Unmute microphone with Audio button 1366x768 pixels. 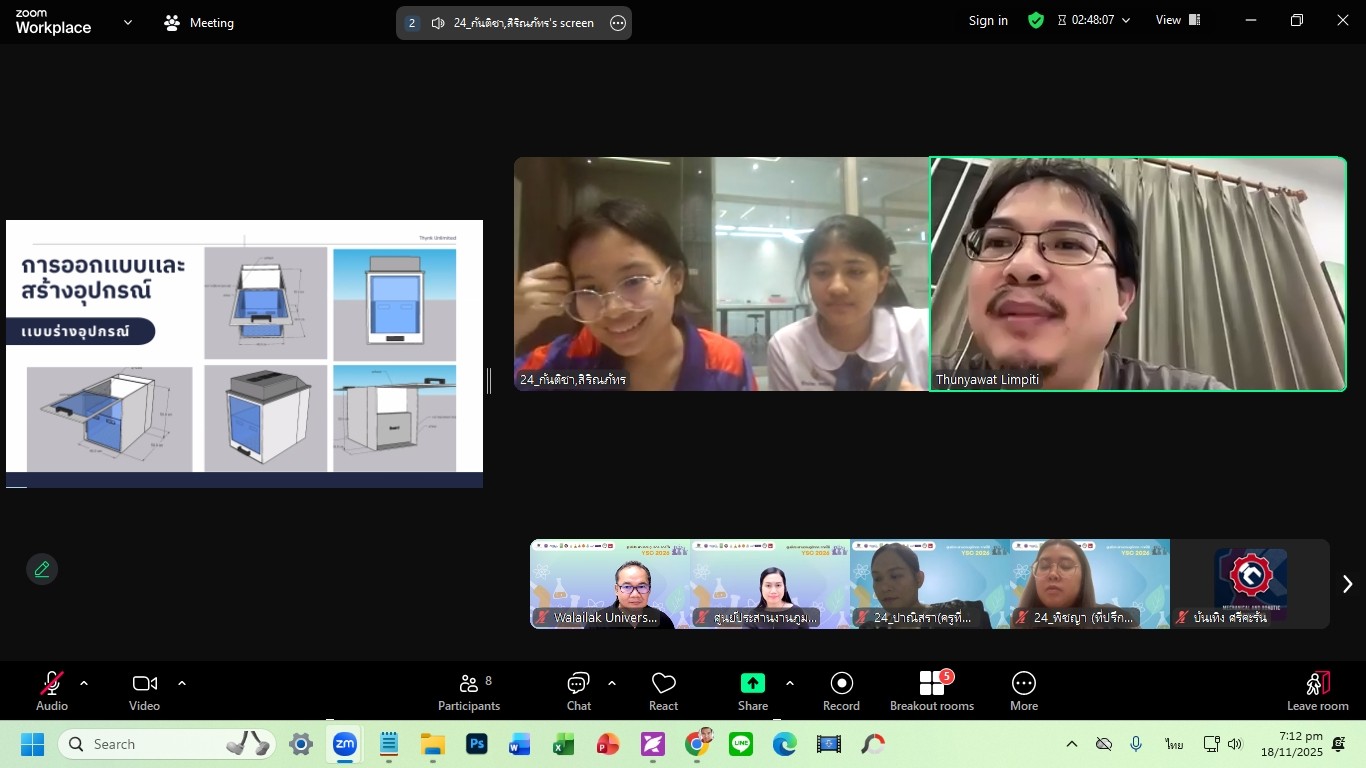(52, 691)
